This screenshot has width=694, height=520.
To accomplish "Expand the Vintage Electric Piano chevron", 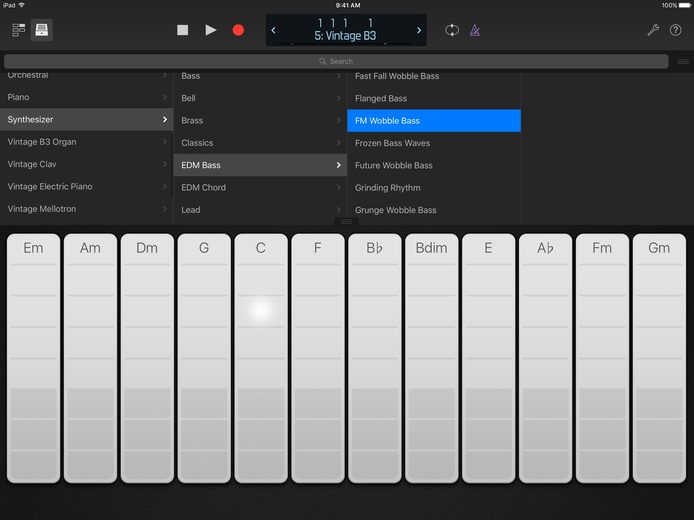I will point(165,186).
